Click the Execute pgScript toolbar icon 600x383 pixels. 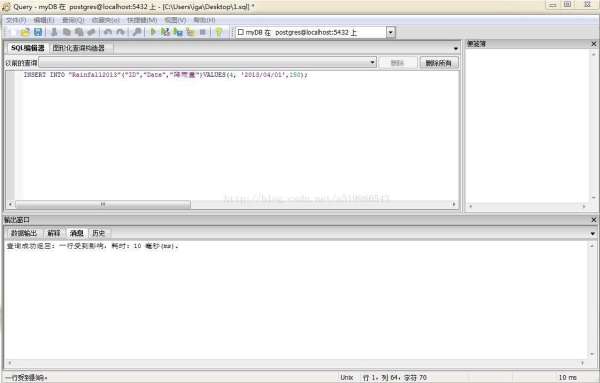click(165, 33)
